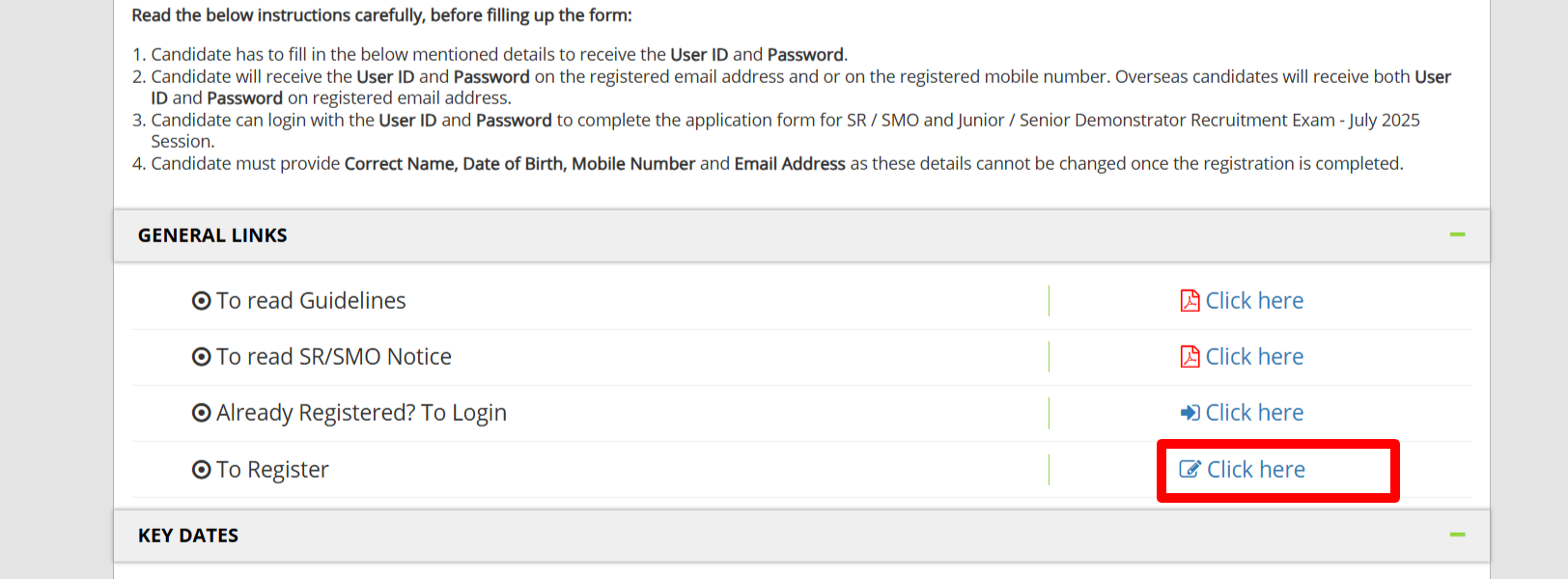Click the KEY DATES section header
1568x579 pixels.
point(187,535)
